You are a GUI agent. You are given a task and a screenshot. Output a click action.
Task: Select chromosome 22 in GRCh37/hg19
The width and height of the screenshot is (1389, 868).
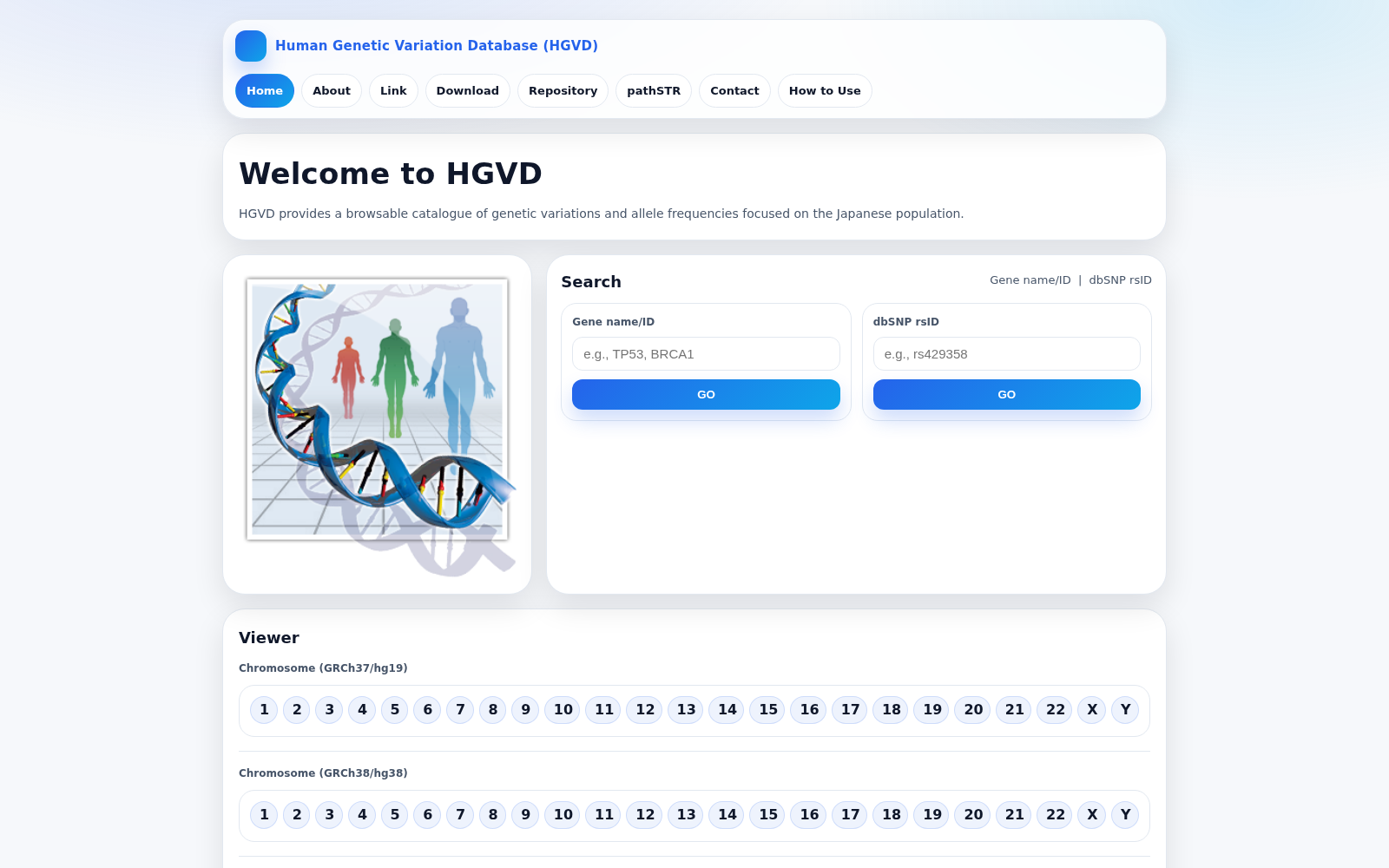pos(1055,710)
